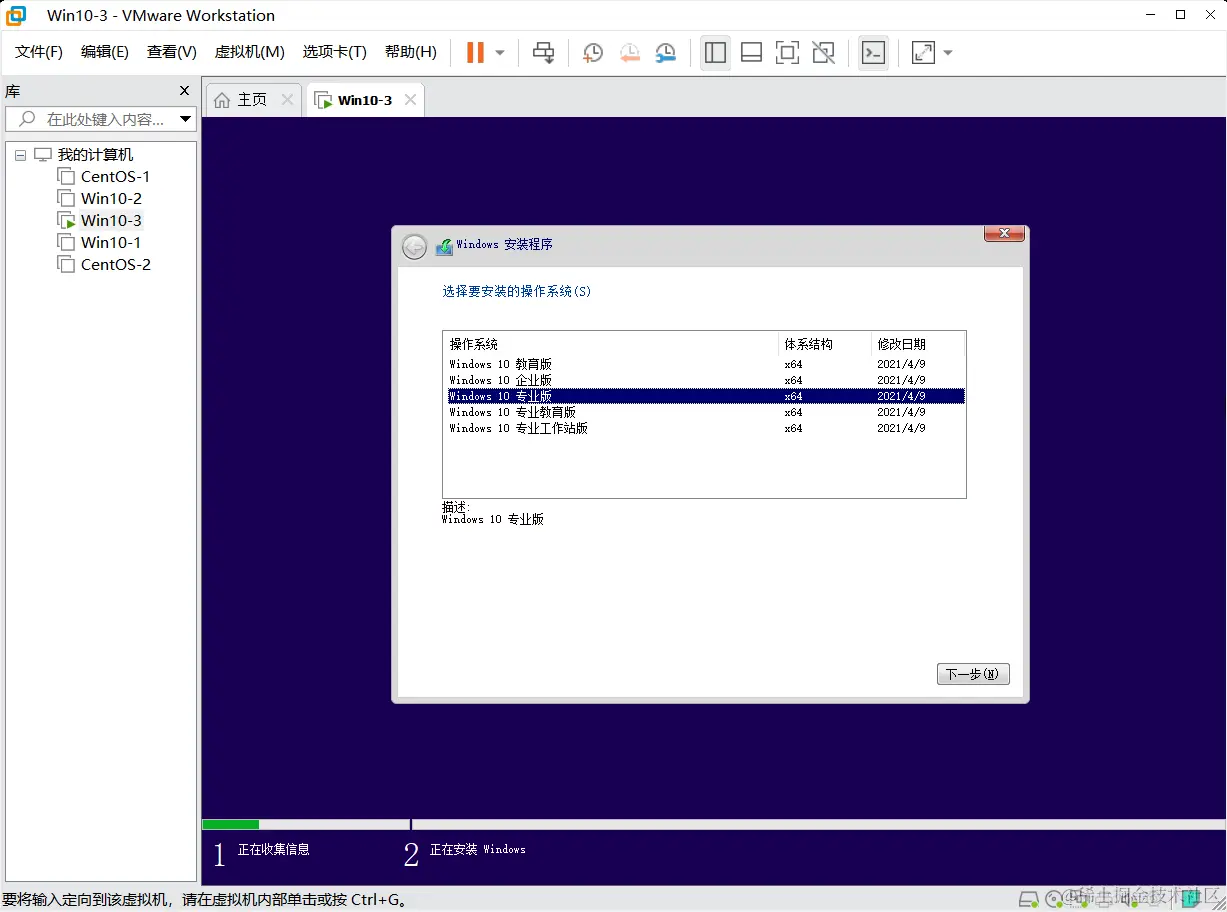Open the library search dropdown arrow
Screen dimensions: 1227x912
pos(186,119)
